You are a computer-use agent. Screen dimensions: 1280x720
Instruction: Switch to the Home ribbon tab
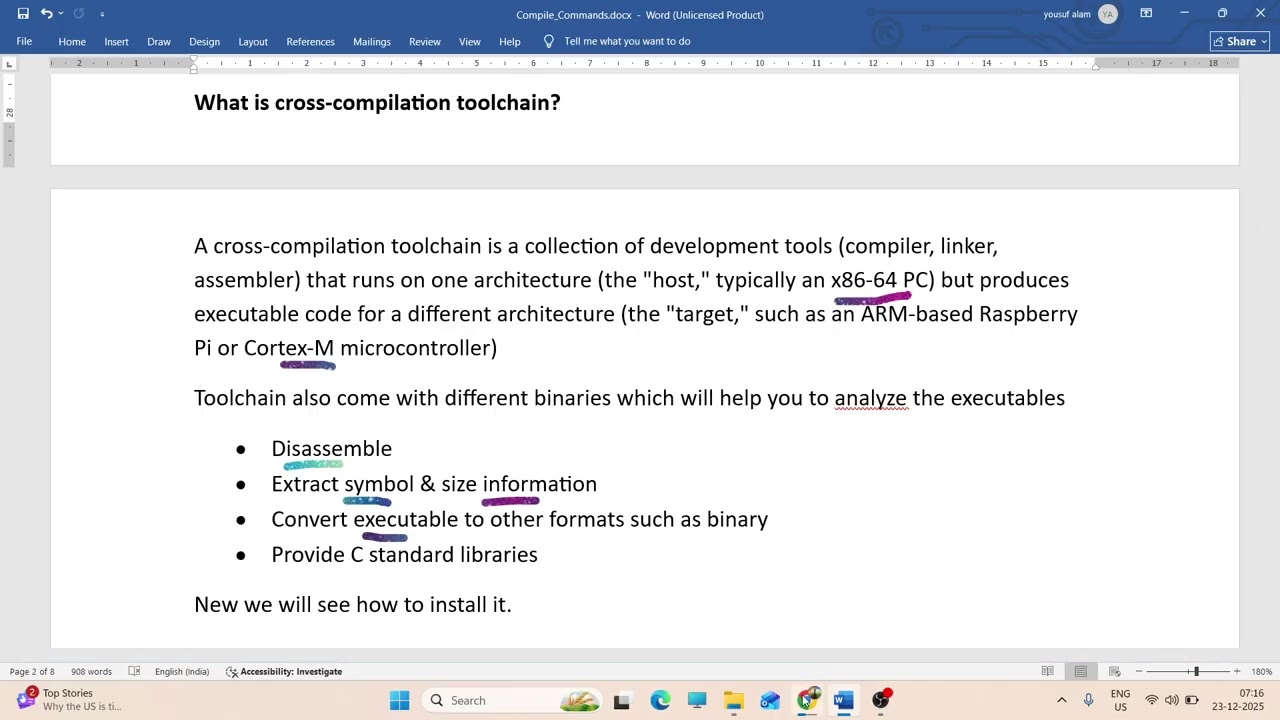72,42
